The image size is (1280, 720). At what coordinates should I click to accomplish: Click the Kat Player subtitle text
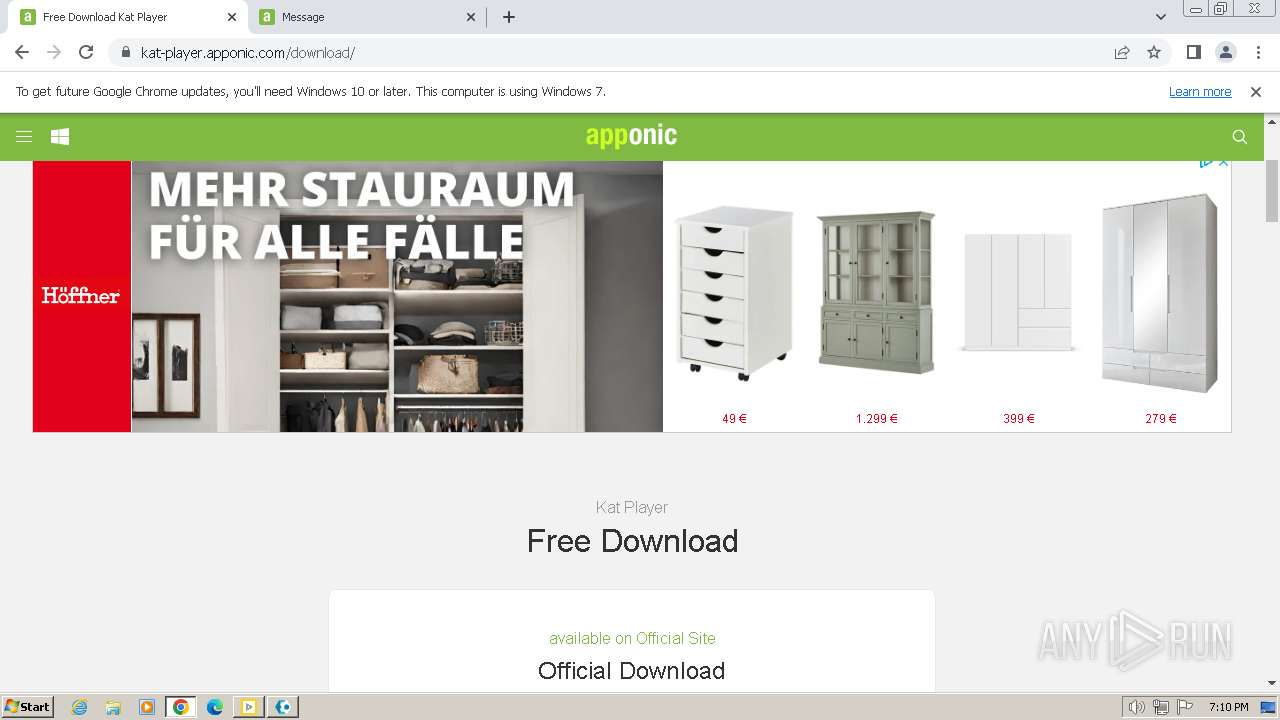click(x=632, y=507)
